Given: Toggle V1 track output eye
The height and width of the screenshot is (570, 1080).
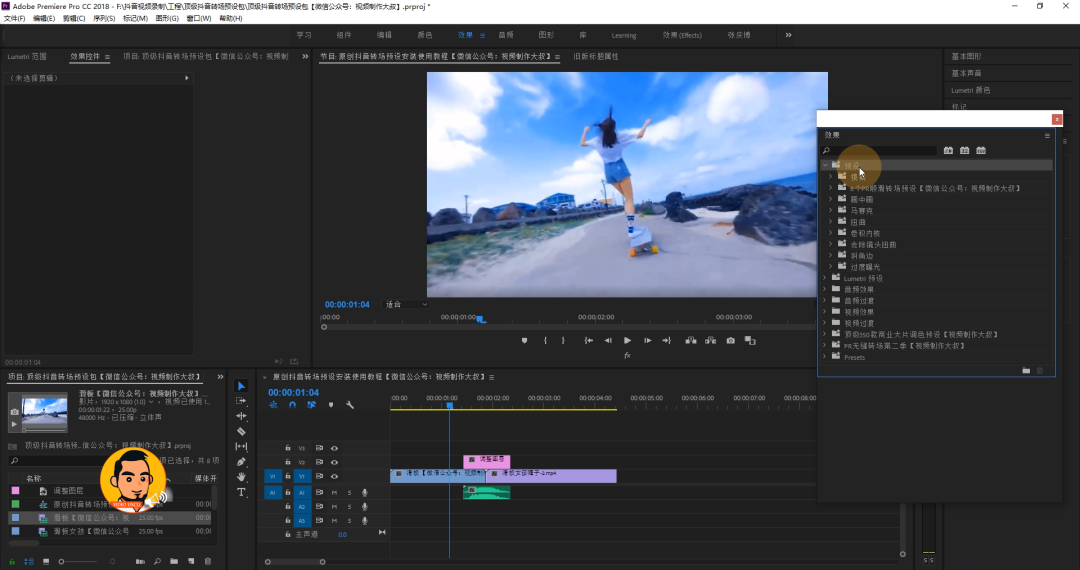Looking at the screenshot, I should tap(334, 476).
